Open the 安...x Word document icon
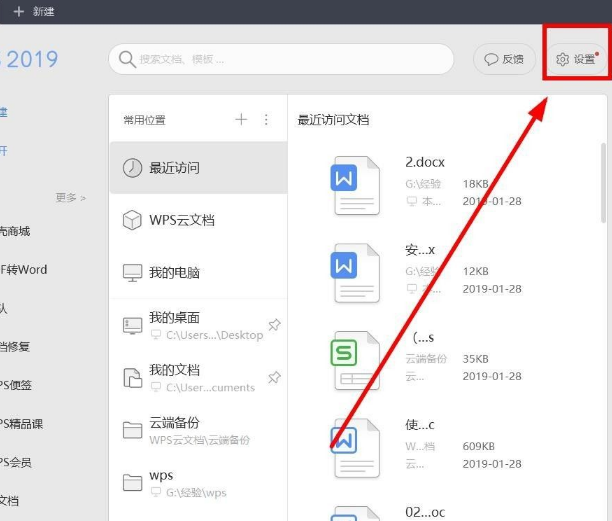Image resolution: width=612 pixels, height=521 pixels. point(355,273)
